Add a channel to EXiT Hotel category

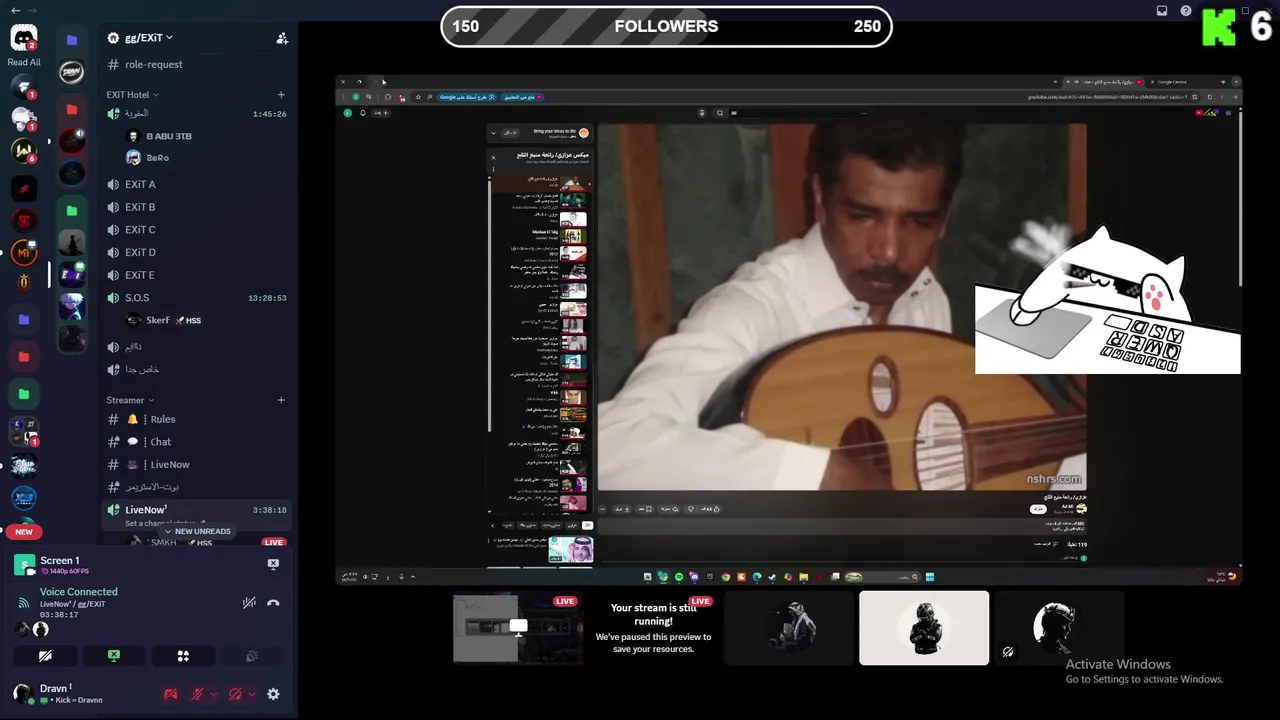click(x=281, y=95)
